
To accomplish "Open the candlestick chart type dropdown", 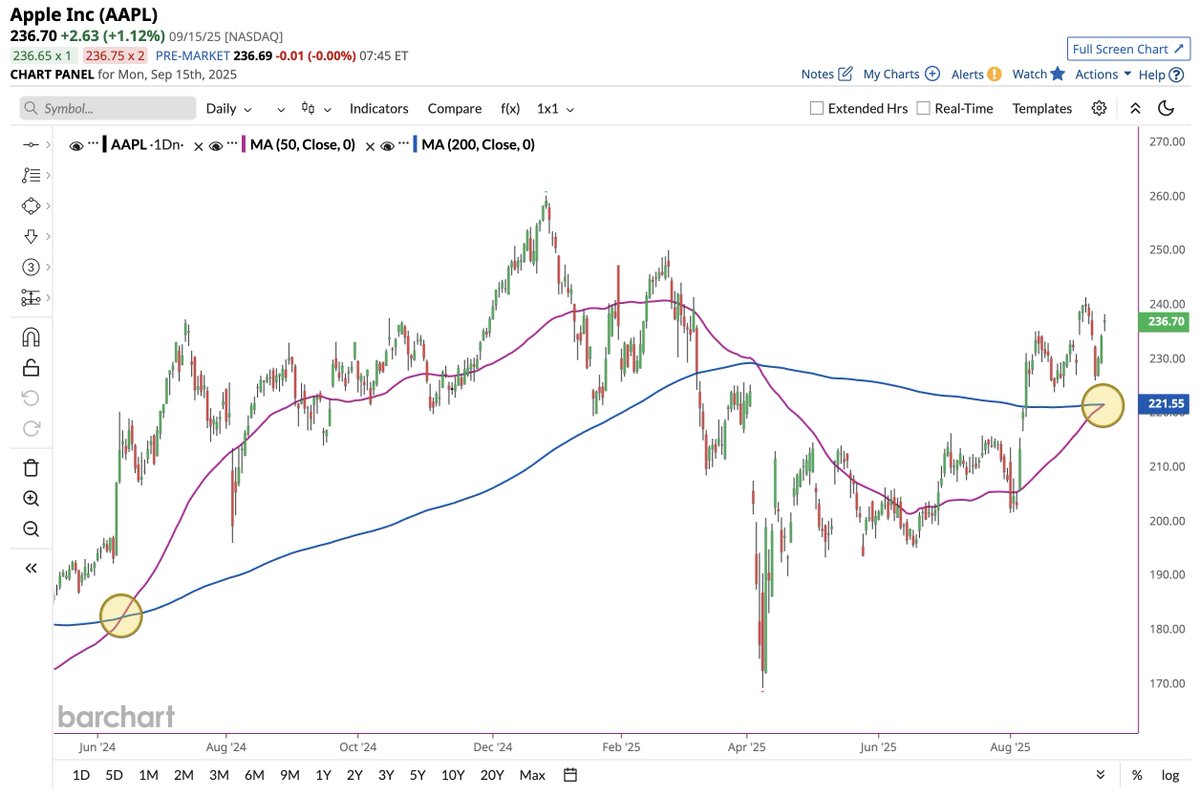I will [x=316, y=109].
